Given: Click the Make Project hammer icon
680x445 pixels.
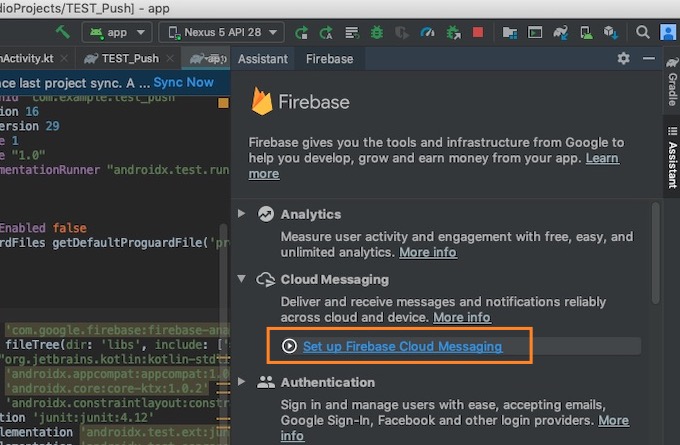Looking at the screenshot, I should pos(63,32).
